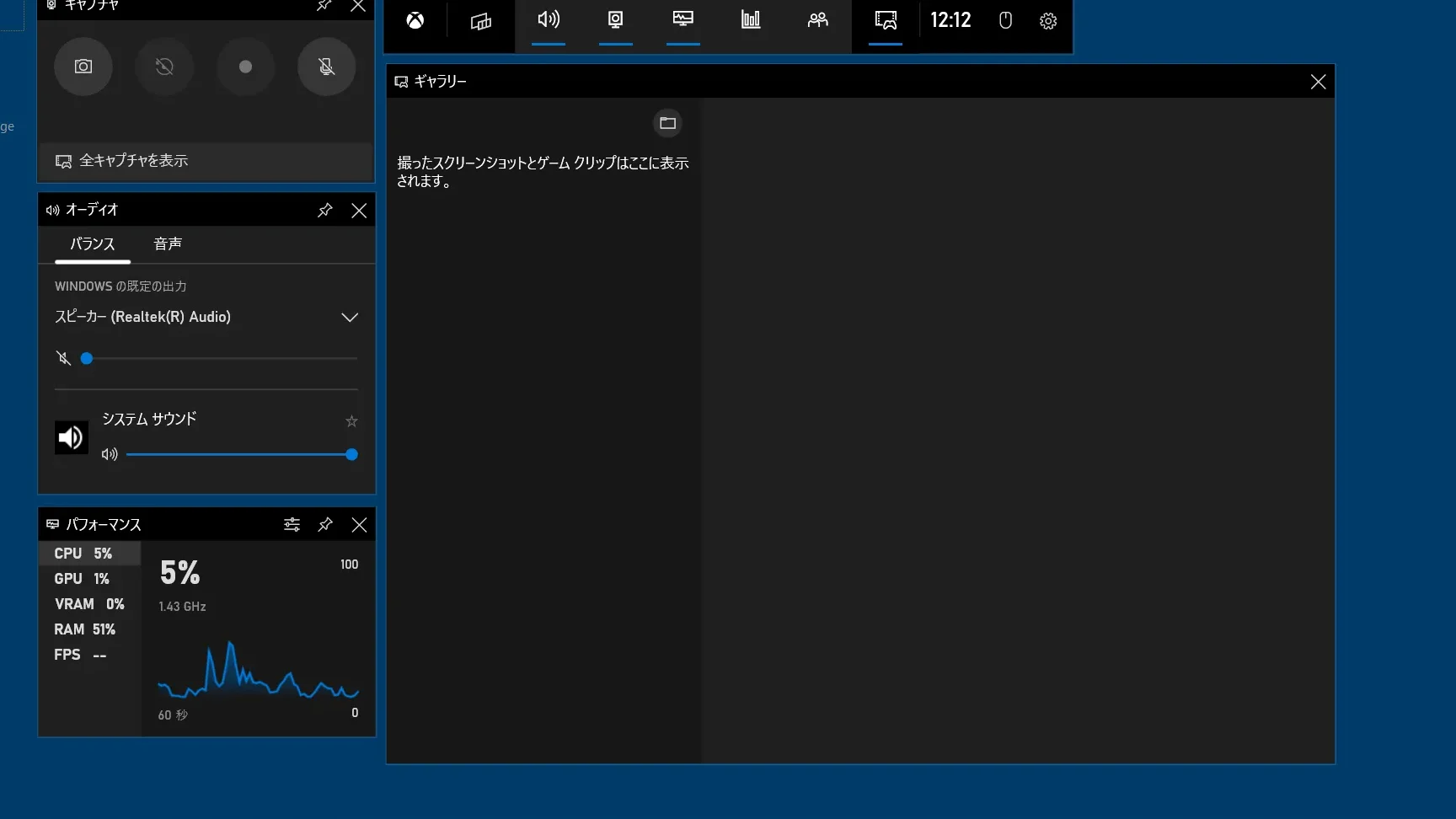Mute the speaker output in audio widget
This screenshot has width=1456, height=819.
(x=64, y=358)
